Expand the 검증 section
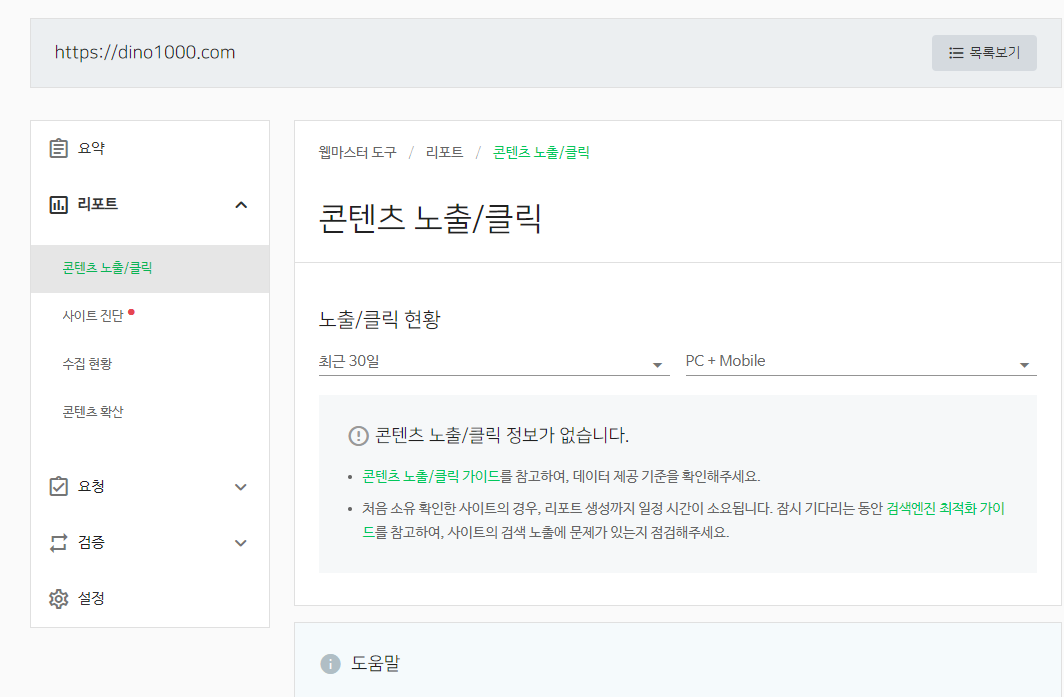 pos(240,542)
